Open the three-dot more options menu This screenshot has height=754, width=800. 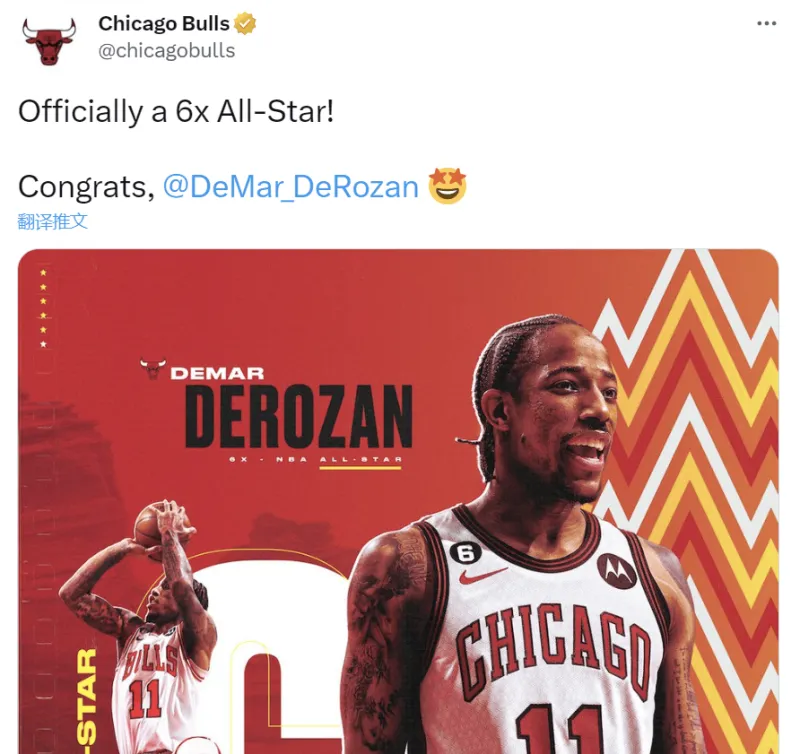766,23
